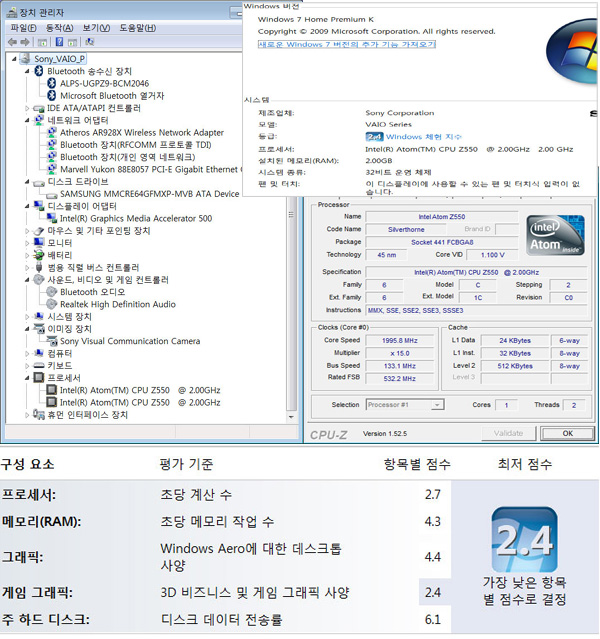The height and width of the screenshot is (639, 600).
Task: Click the Device Manager vertical scrollbar track
Action: [291, 306]
